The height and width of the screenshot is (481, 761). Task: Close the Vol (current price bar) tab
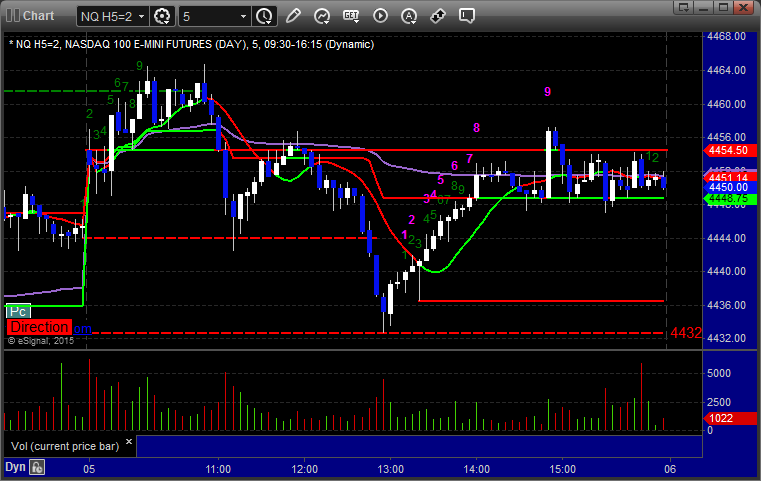point(129,442)
